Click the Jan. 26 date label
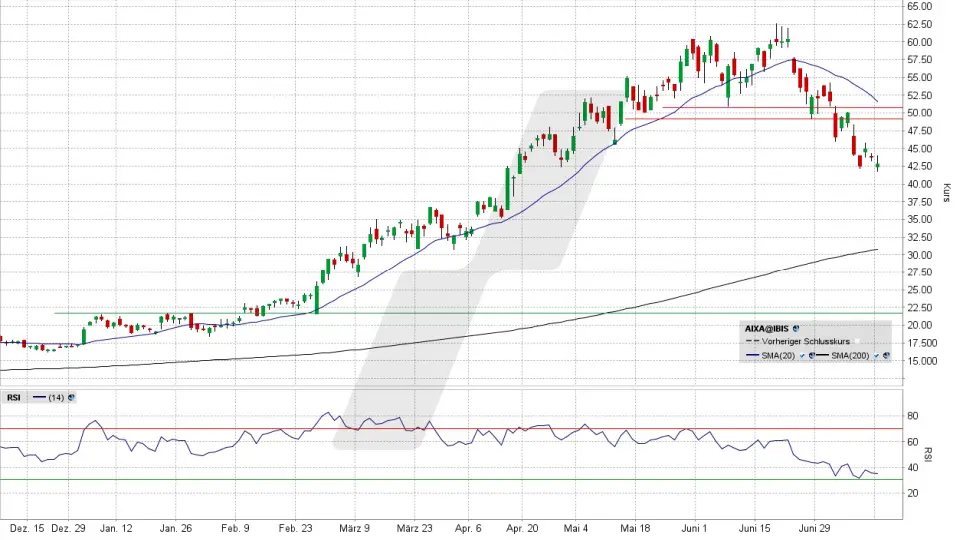 (176, 528)
